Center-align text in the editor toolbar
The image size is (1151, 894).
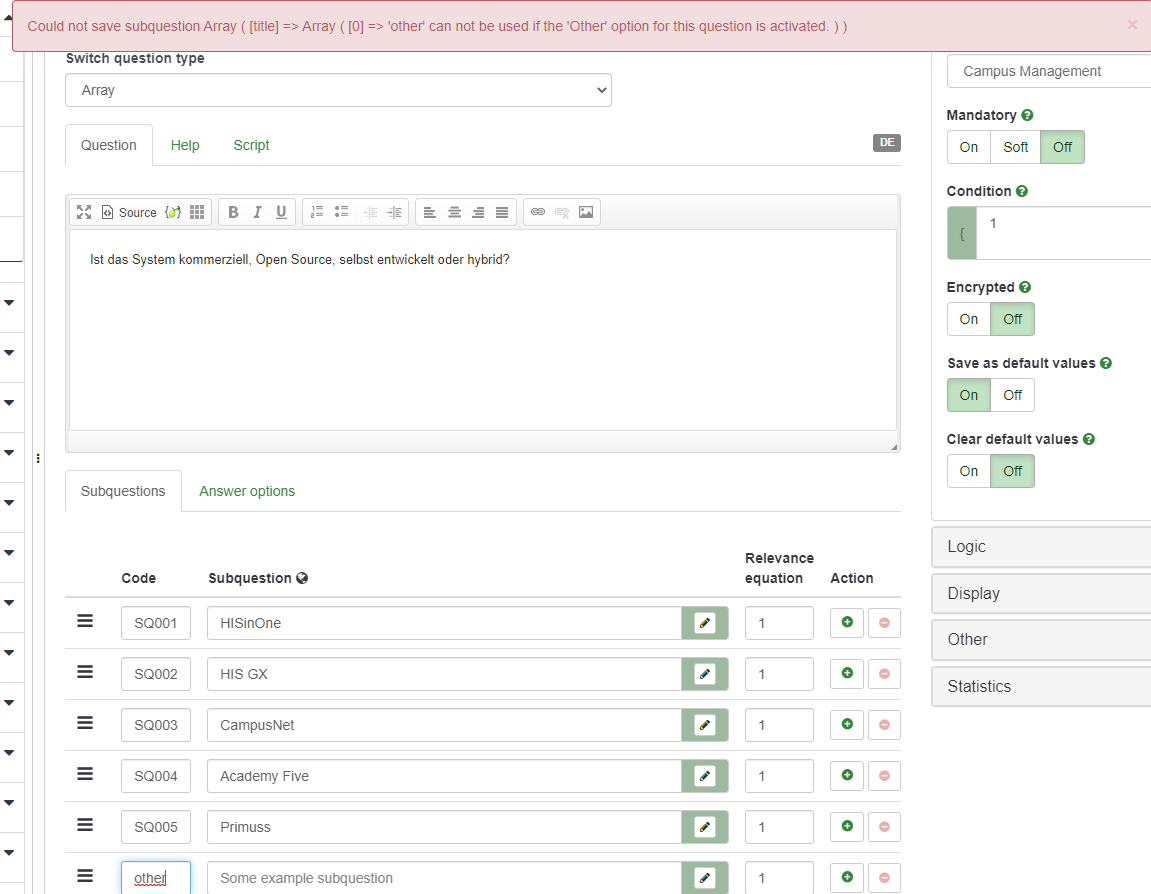[x=454, y=212]
